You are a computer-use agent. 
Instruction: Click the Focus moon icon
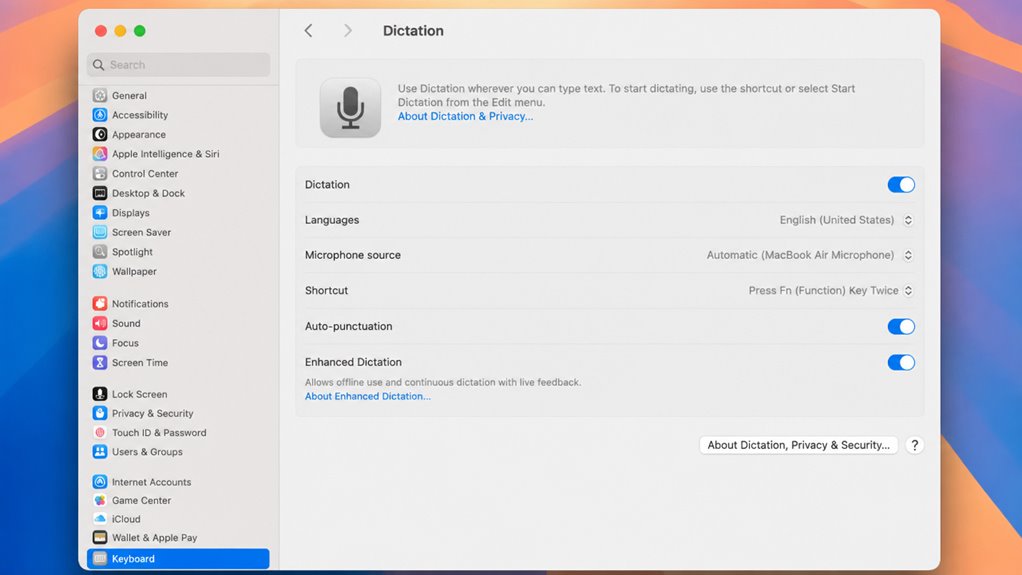point(100,342)
